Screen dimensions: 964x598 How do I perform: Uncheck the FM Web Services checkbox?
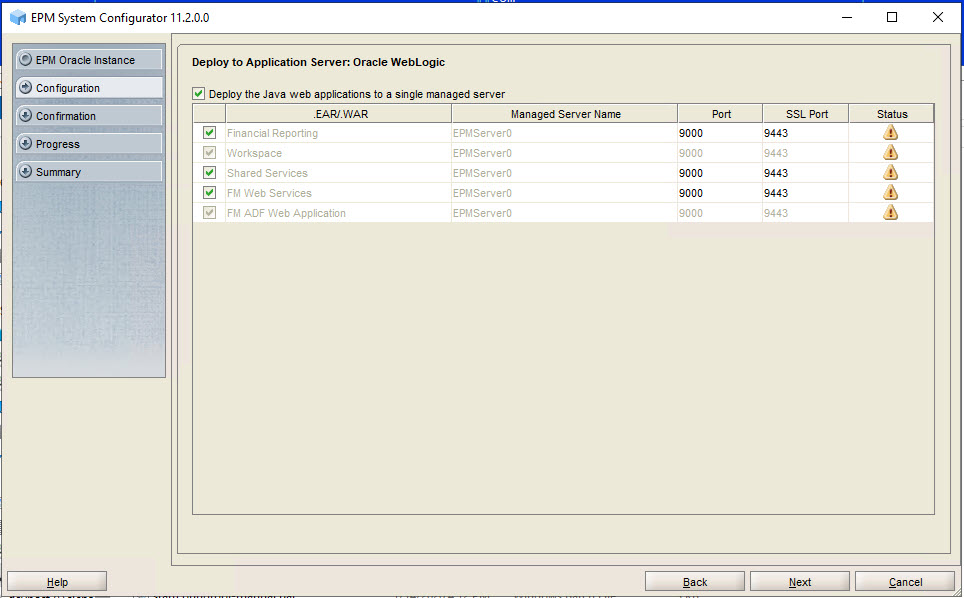210,192
